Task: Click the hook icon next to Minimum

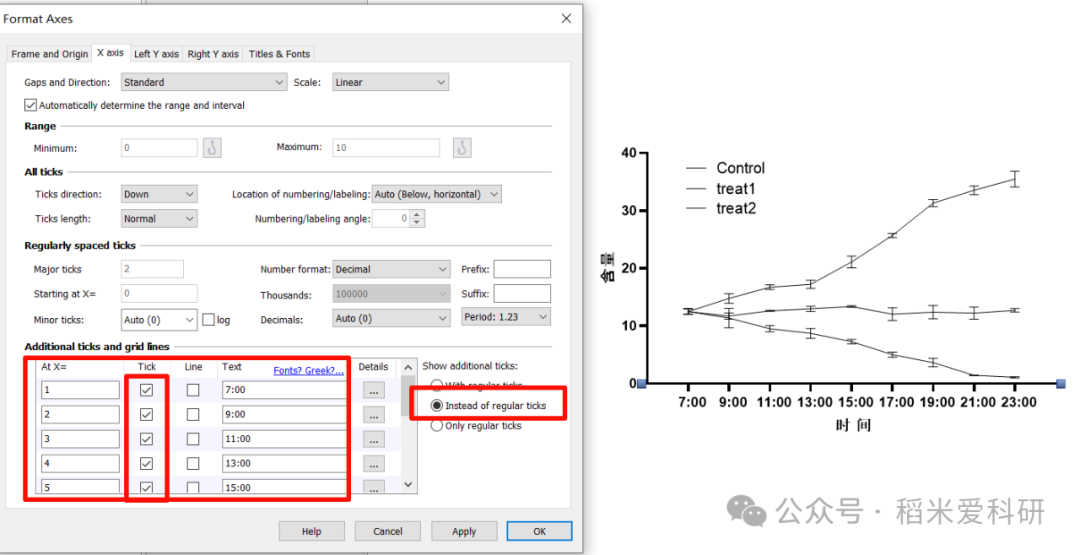Action: 212,147
